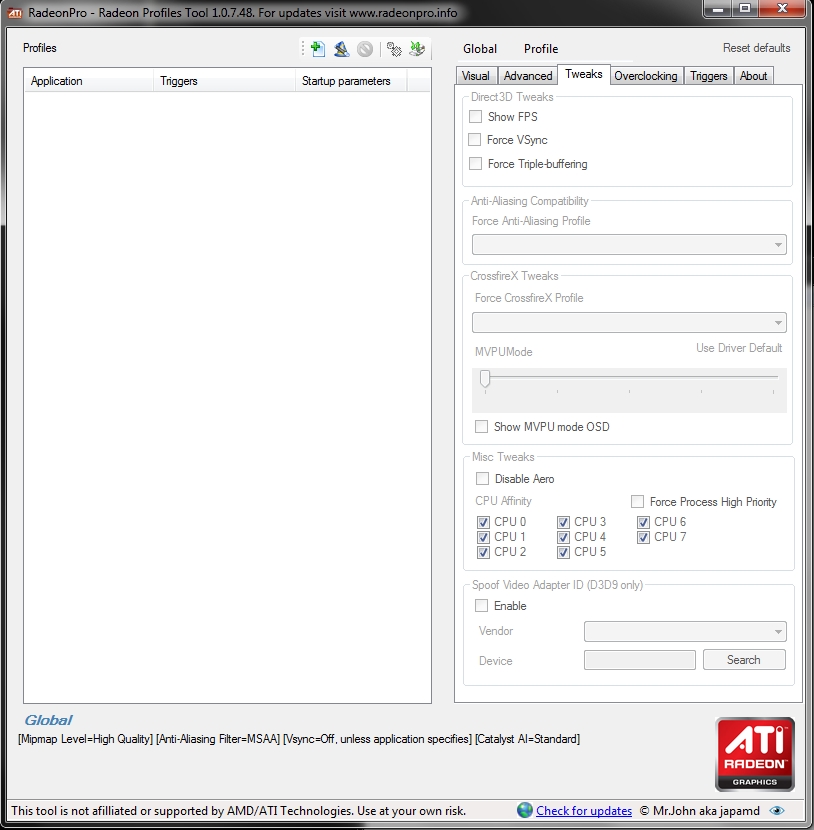Select the Tweaks tab
Viewport: 814px width, 830px height.
583,74
